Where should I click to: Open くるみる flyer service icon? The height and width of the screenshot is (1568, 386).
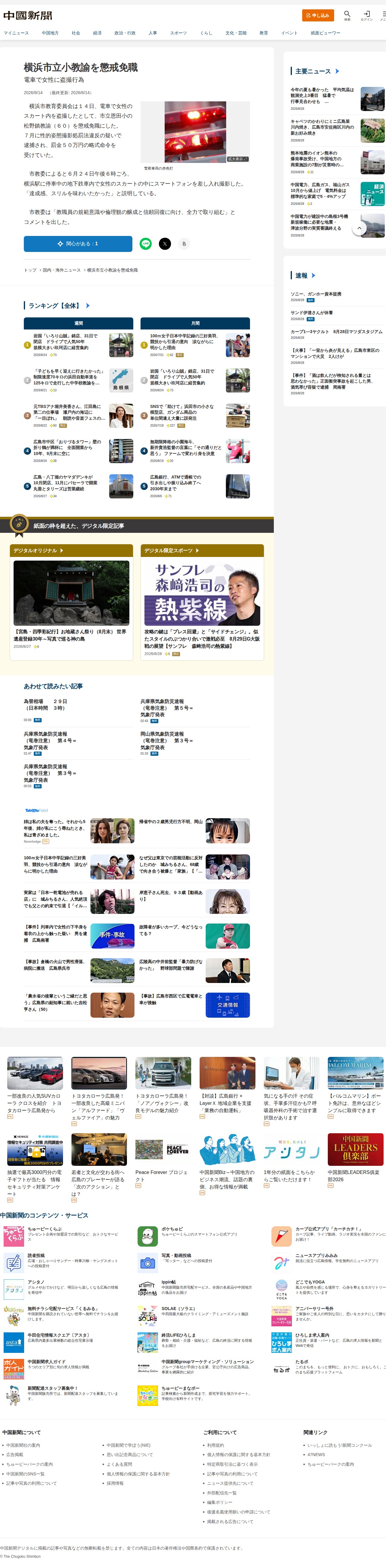13,1316
